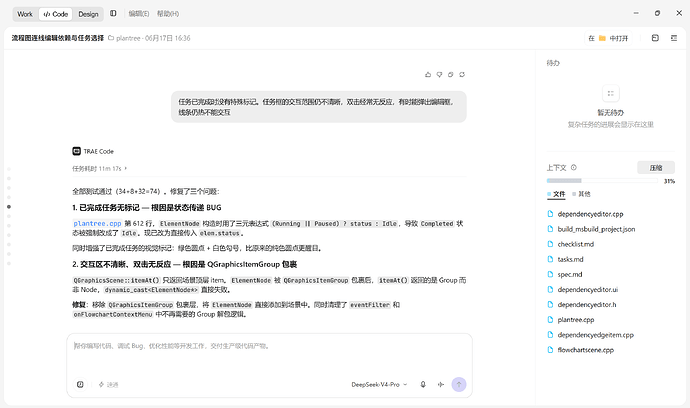Select the 文件 tab in context panel
This screenshot has height=408, width=690.
(x=556, y=194)
